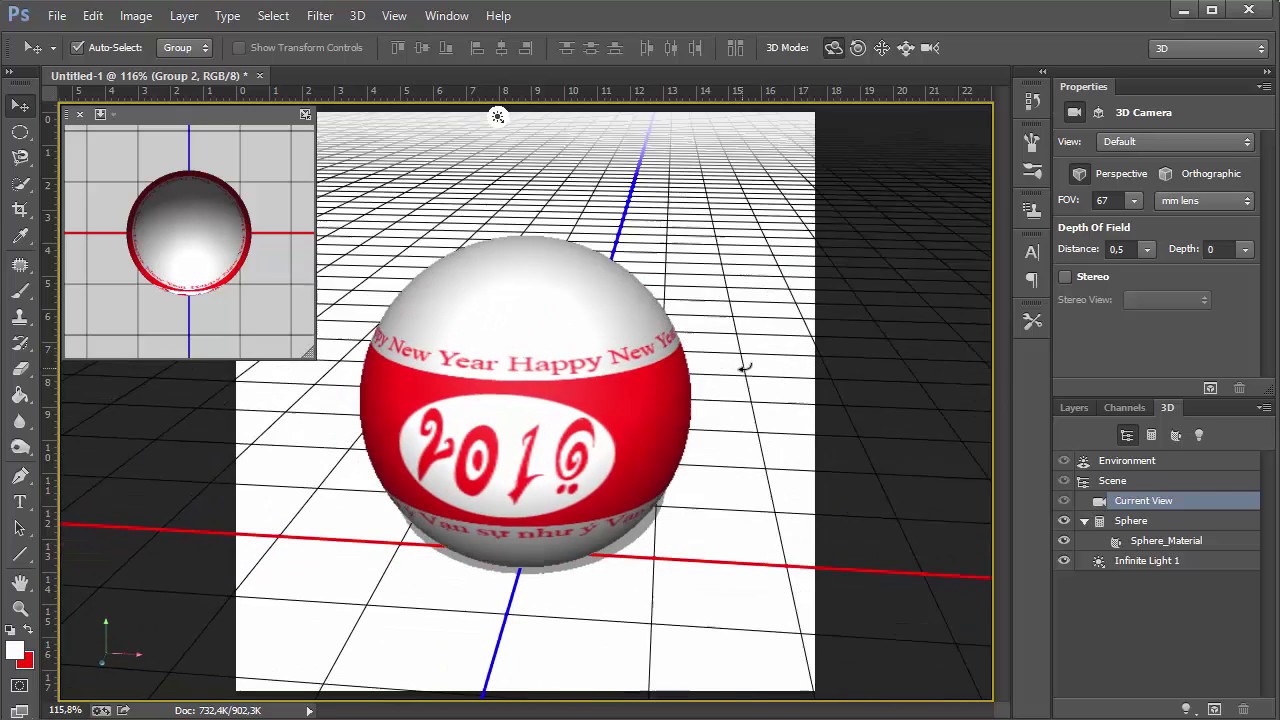Pick the Horizontal Type tool

coord(20,501)
